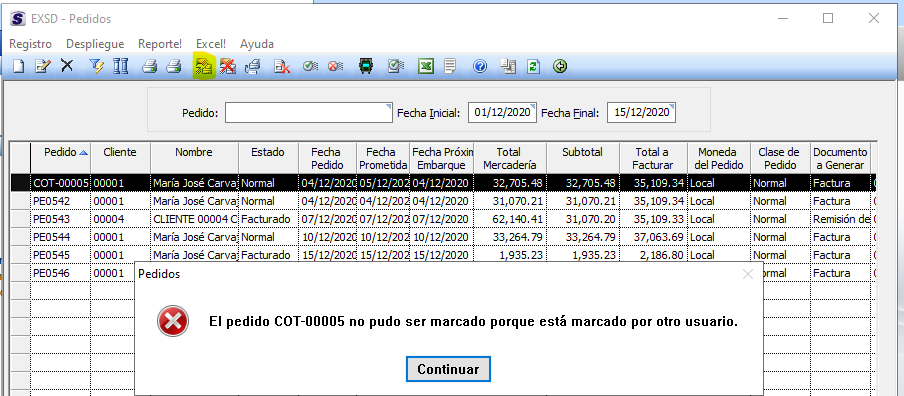Click the filter funnel icon
904x396 pixels.
[x=96, y=67]
